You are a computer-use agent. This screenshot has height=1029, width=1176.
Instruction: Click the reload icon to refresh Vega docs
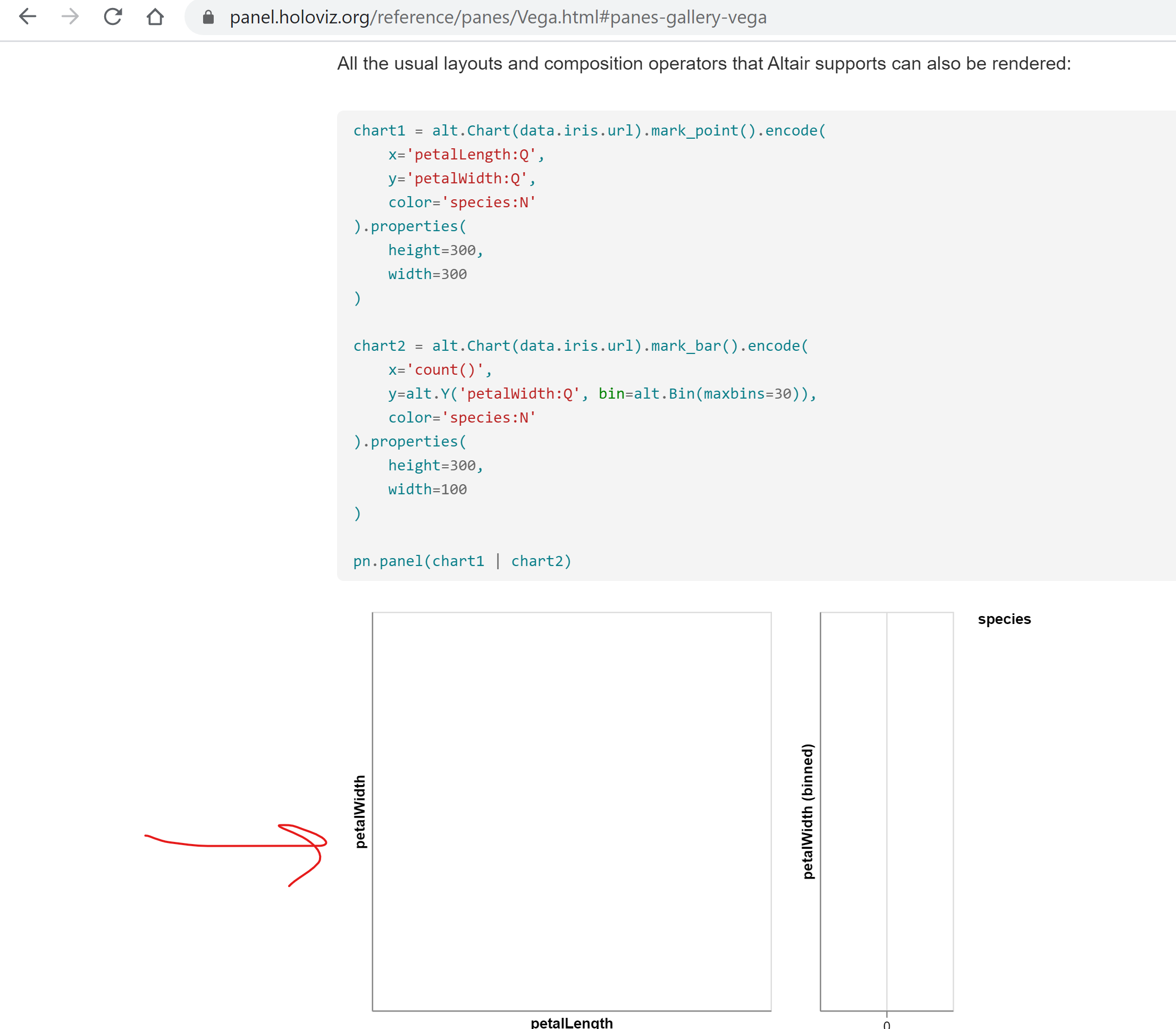click(x=113, y=17)
